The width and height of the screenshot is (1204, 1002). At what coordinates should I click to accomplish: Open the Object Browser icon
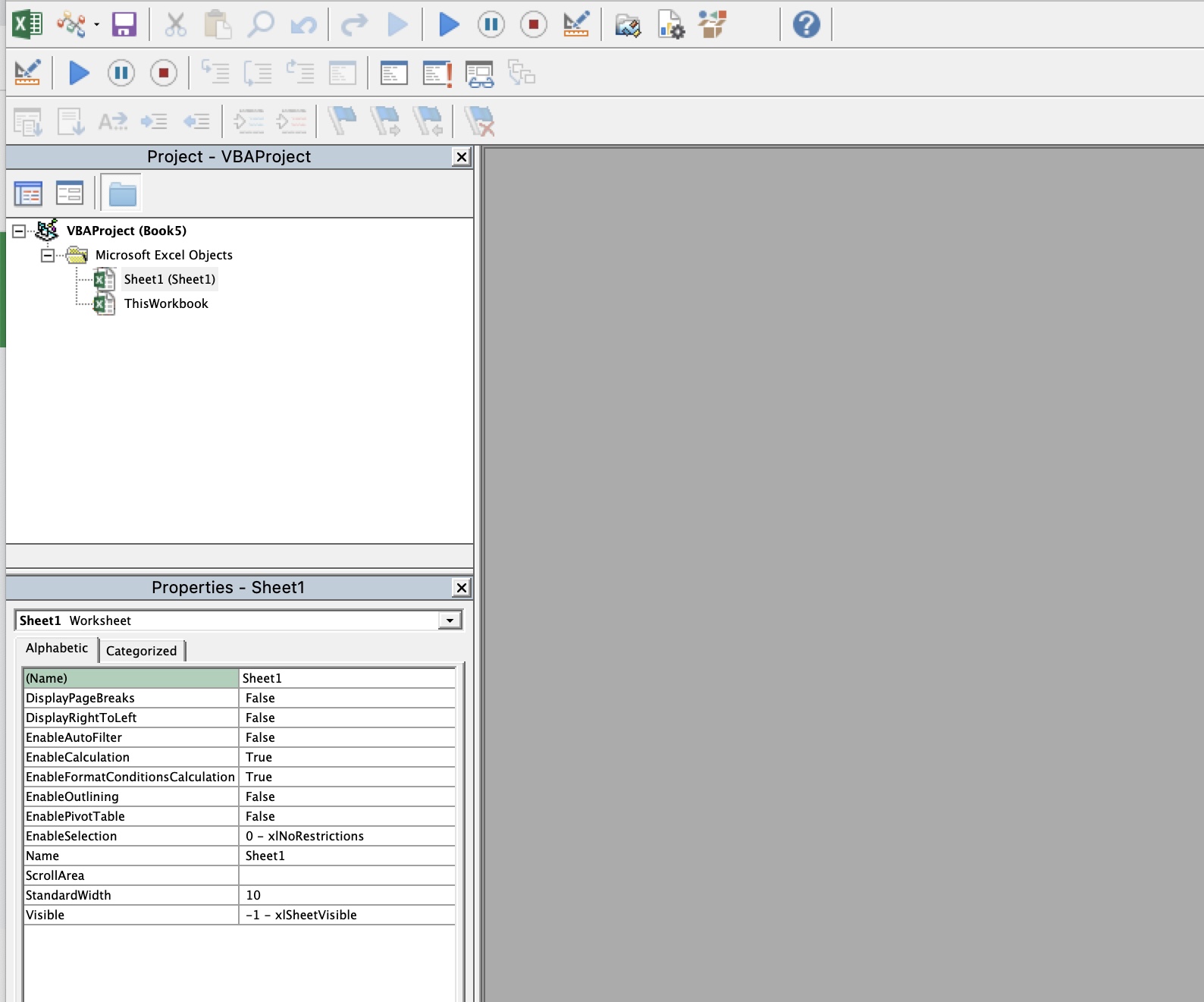point(713,24)
